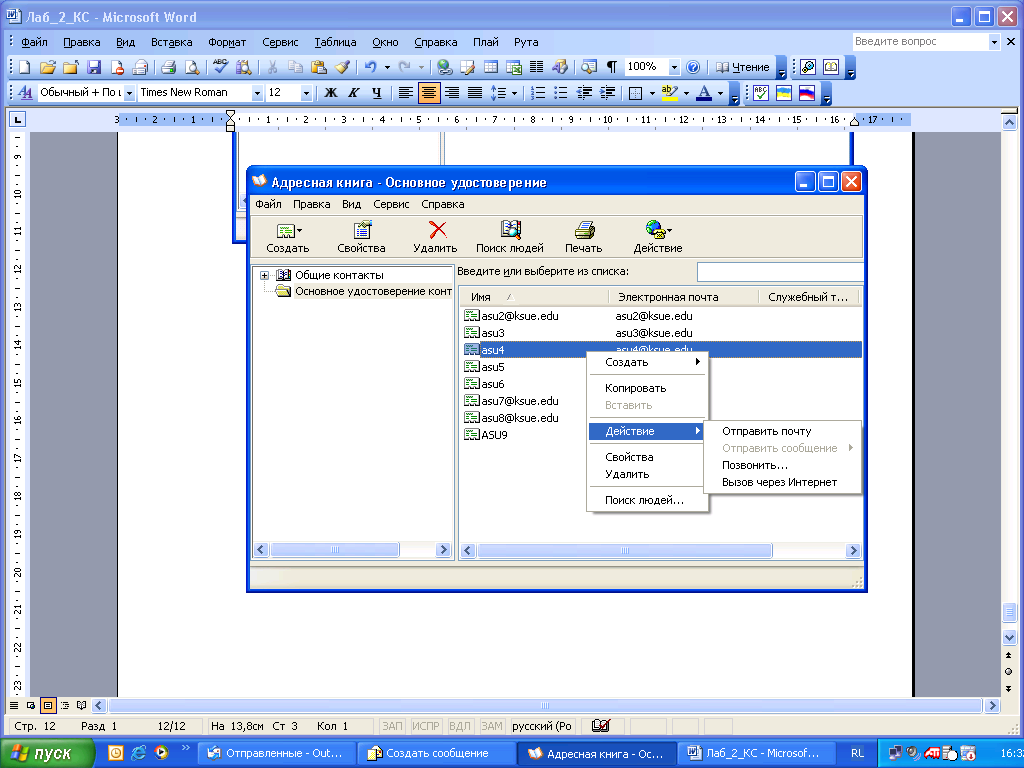The height and width of the screenshot is (768, 1024).
Task: Select Позвонить... in submenu
Action: click(782, 465)
